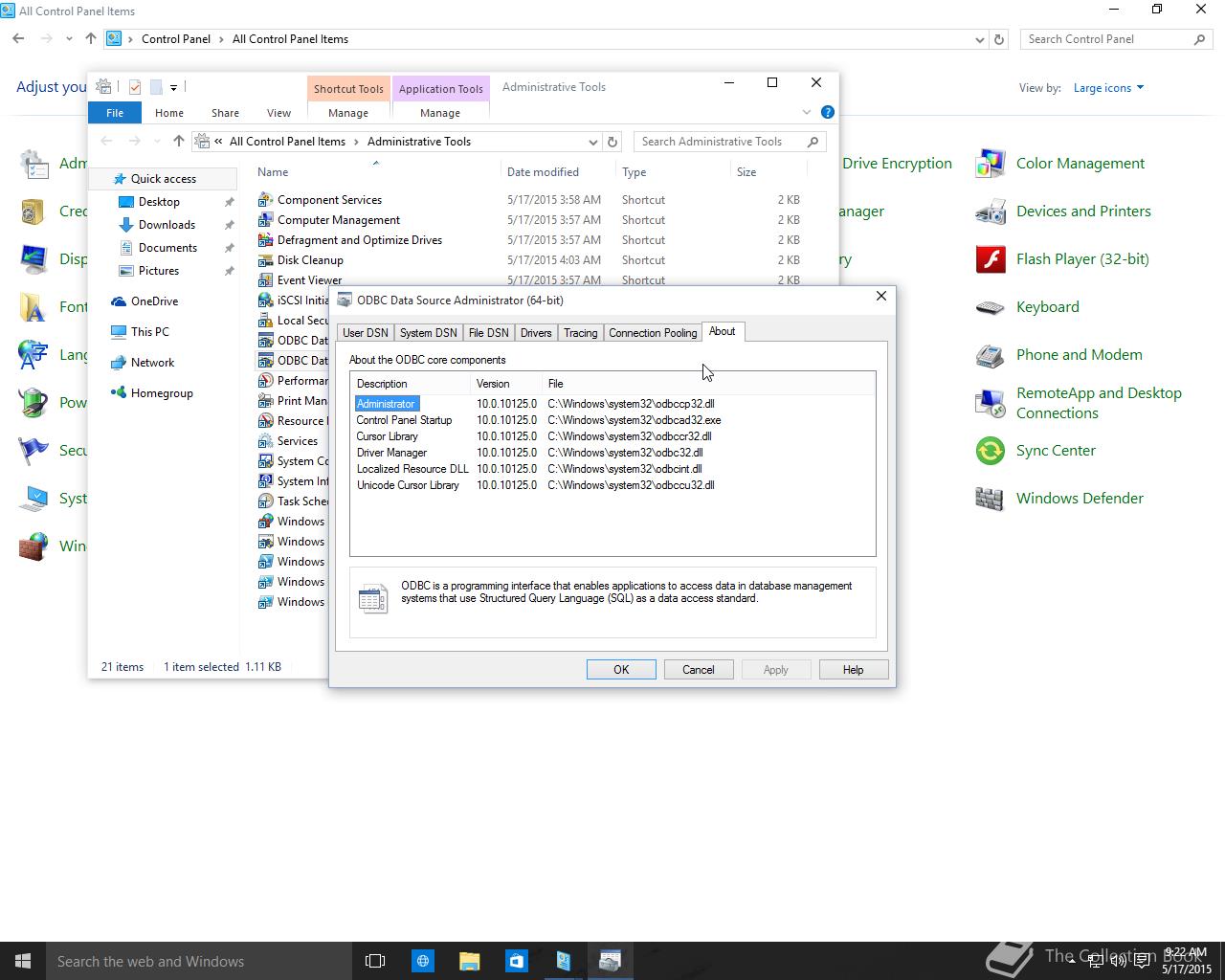
Task: Click the Search Control Panel field
Action: point(1116,39)
